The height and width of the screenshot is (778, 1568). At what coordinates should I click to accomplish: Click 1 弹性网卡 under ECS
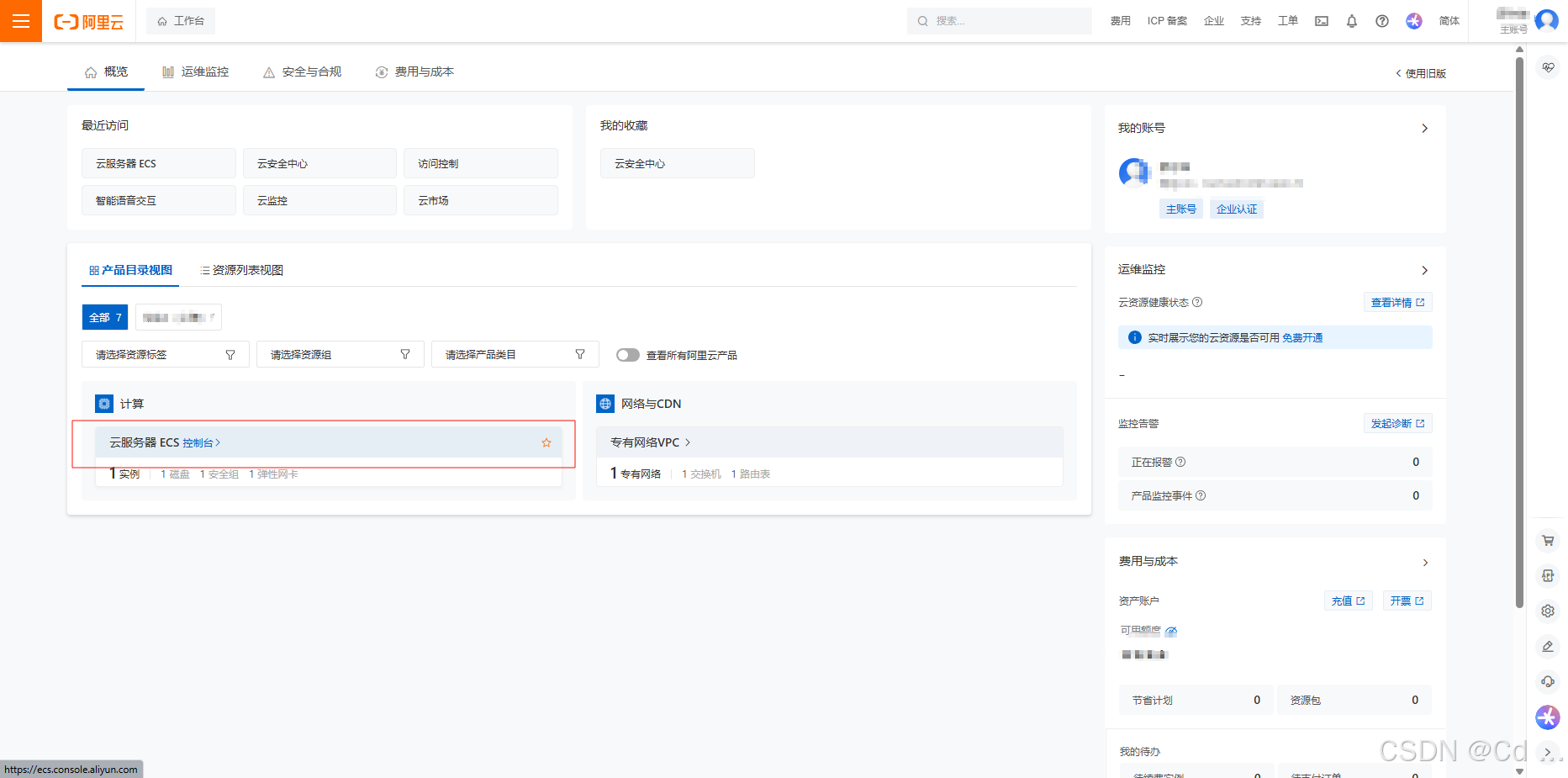coord(273,474)
